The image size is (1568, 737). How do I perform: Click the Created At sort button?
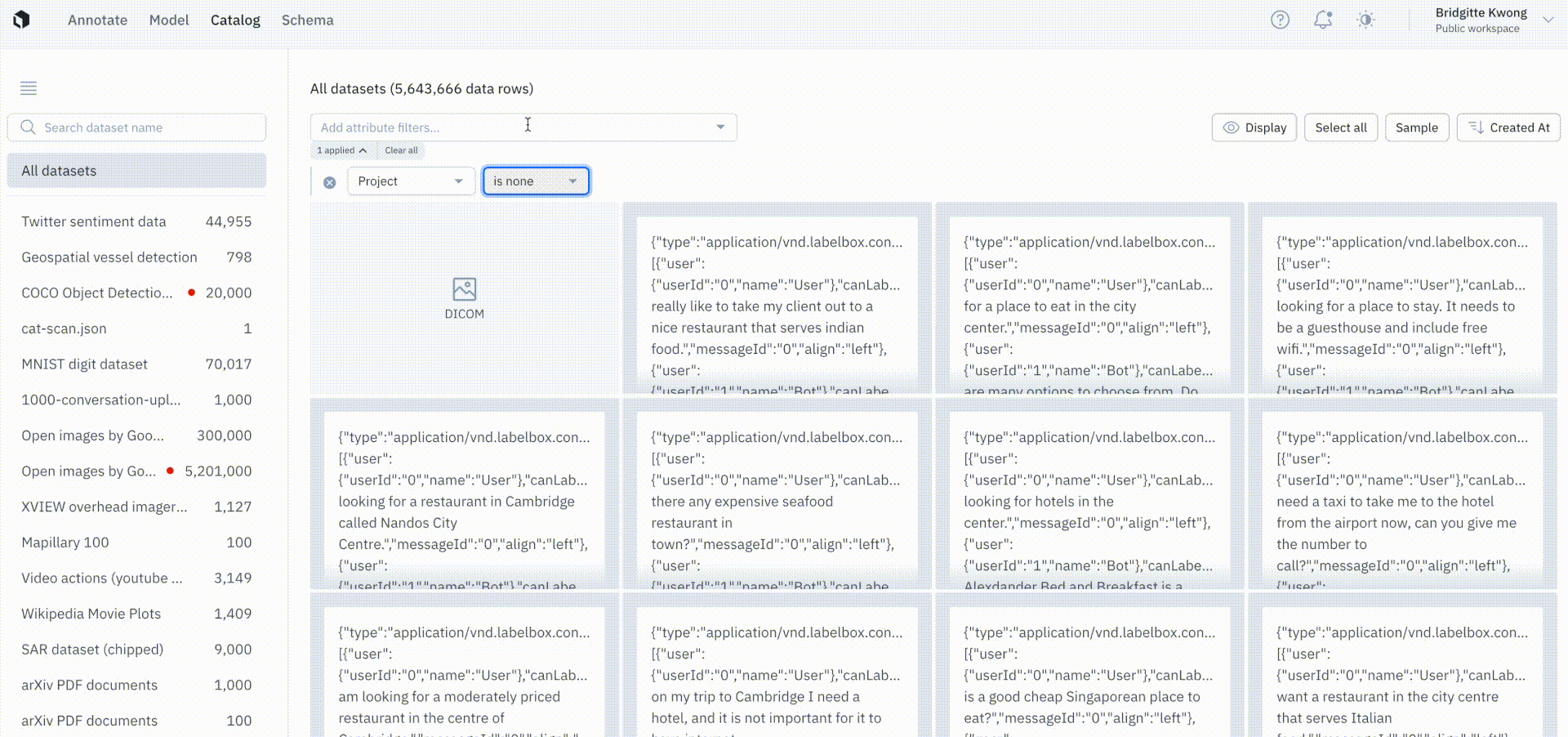coord(1508,127)
